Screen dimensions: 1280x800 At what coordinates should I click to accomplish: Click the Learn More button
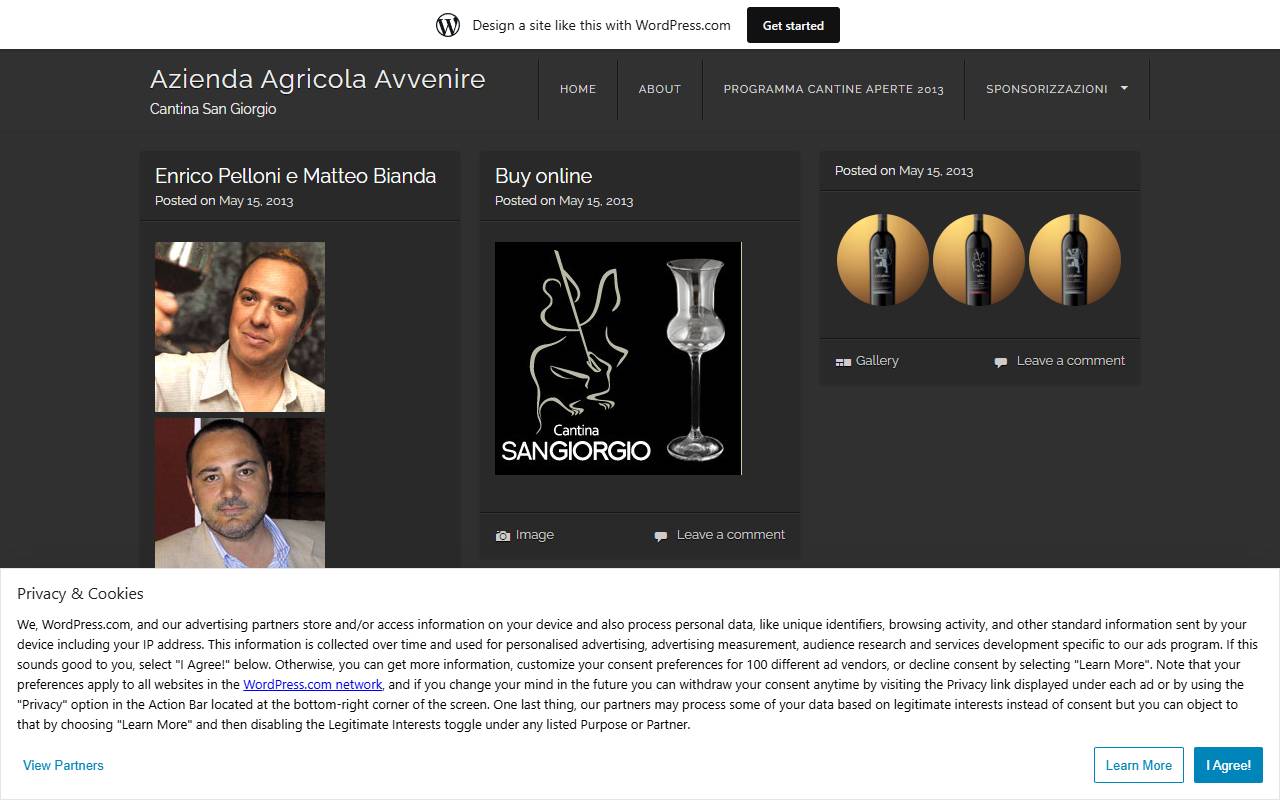pyautogui.click(x=1139, y=765)
